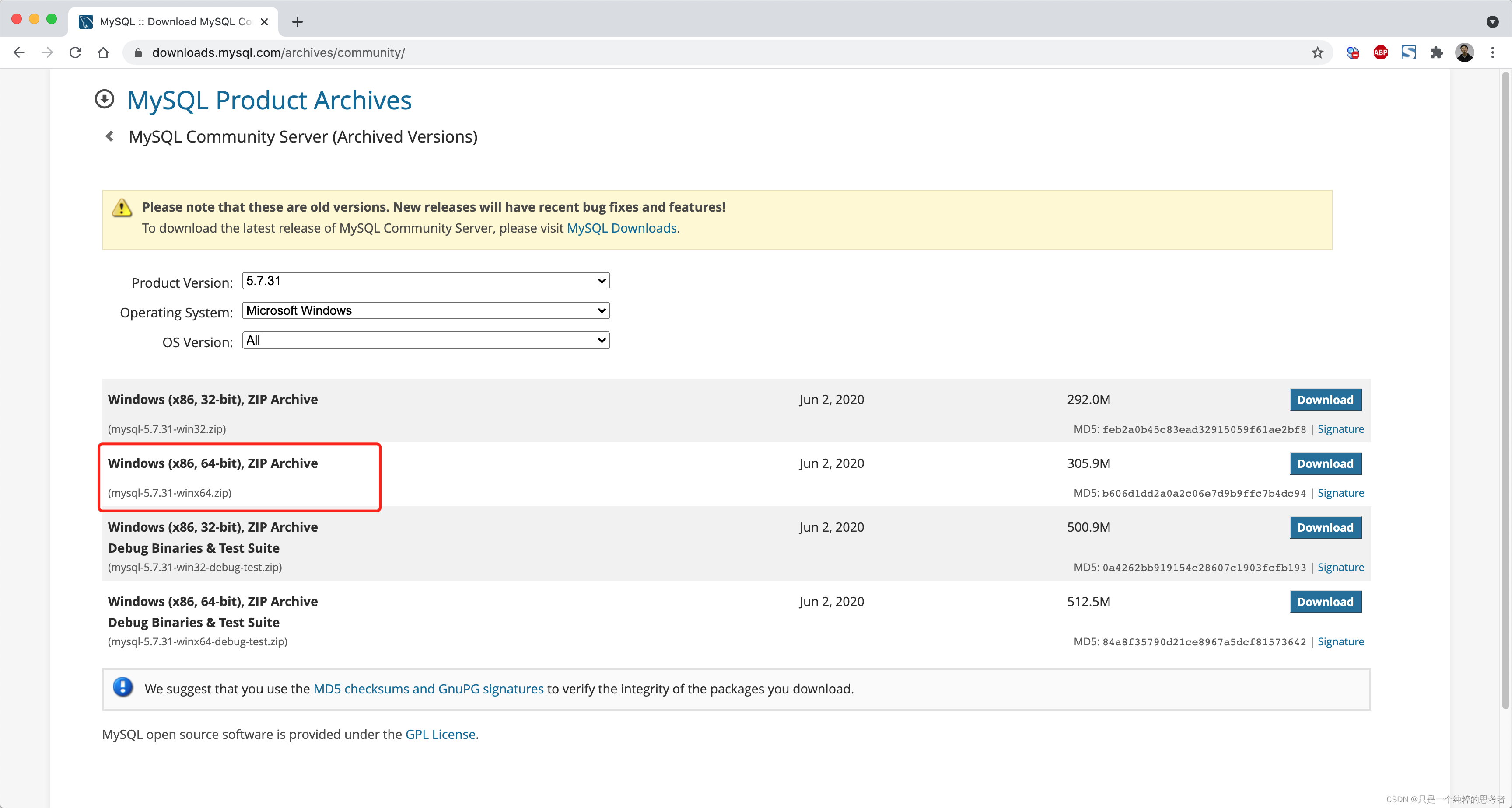Expand the OS Version dropdown
Screen dimensions: 1512x808
coord(426,340)
